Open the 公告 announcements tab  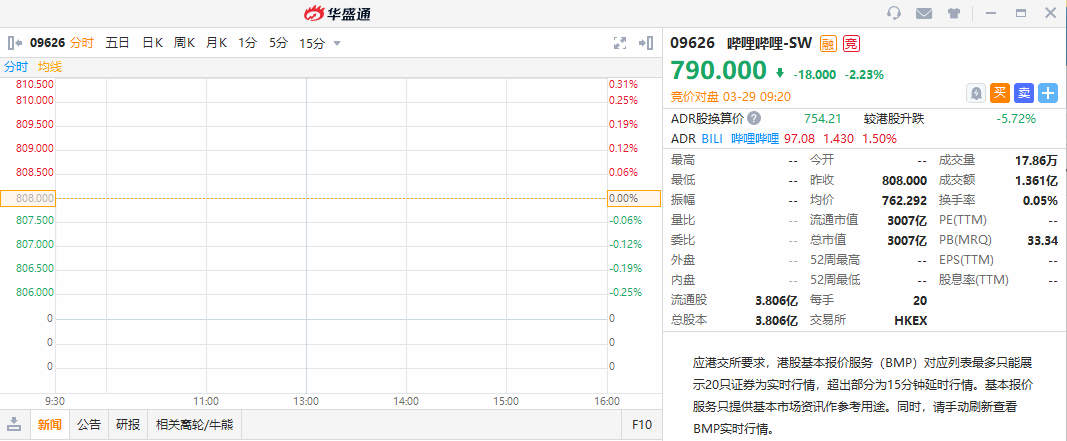pyautogui.click(x=90, y=424)
